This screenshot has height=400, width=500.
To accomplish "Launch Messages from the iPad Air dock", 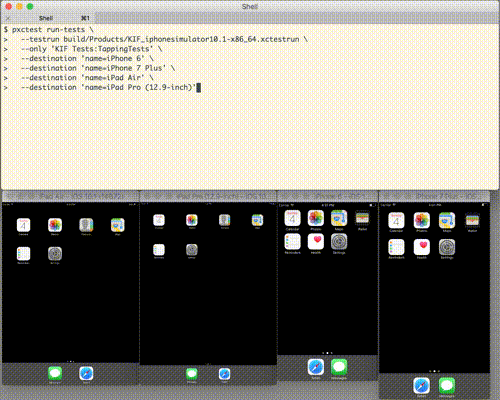I will [x=55, y=373].
